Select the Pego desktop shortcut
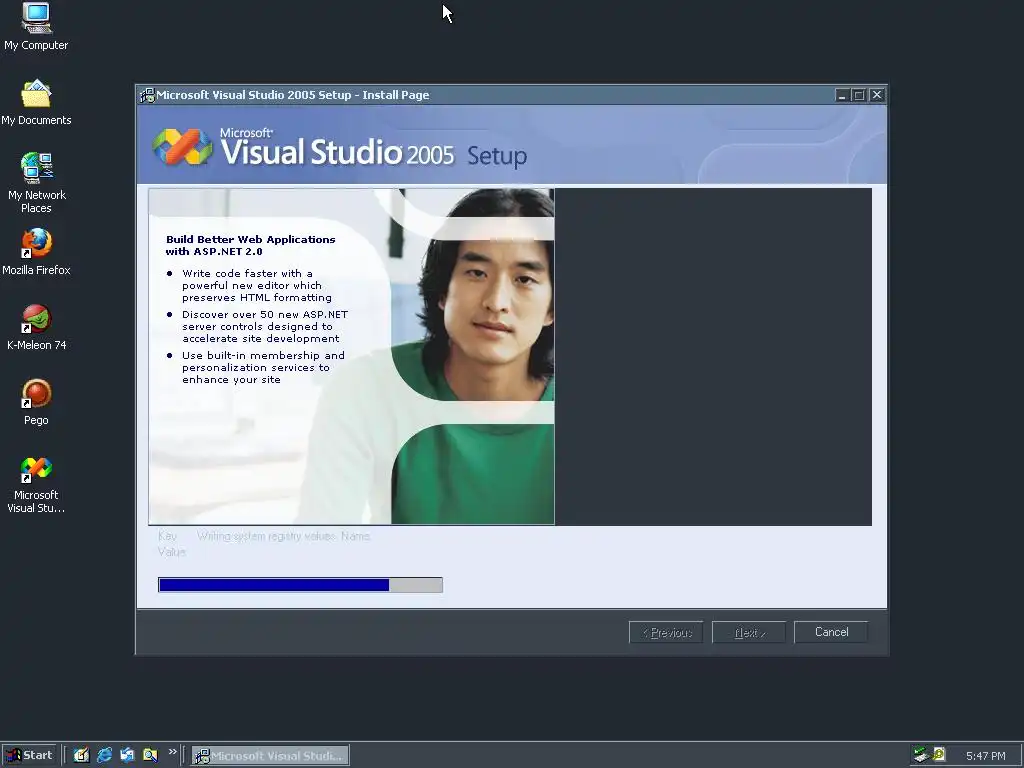This screenshot has width=1024, height=768. pyautogui.click(x=36, y=402)
